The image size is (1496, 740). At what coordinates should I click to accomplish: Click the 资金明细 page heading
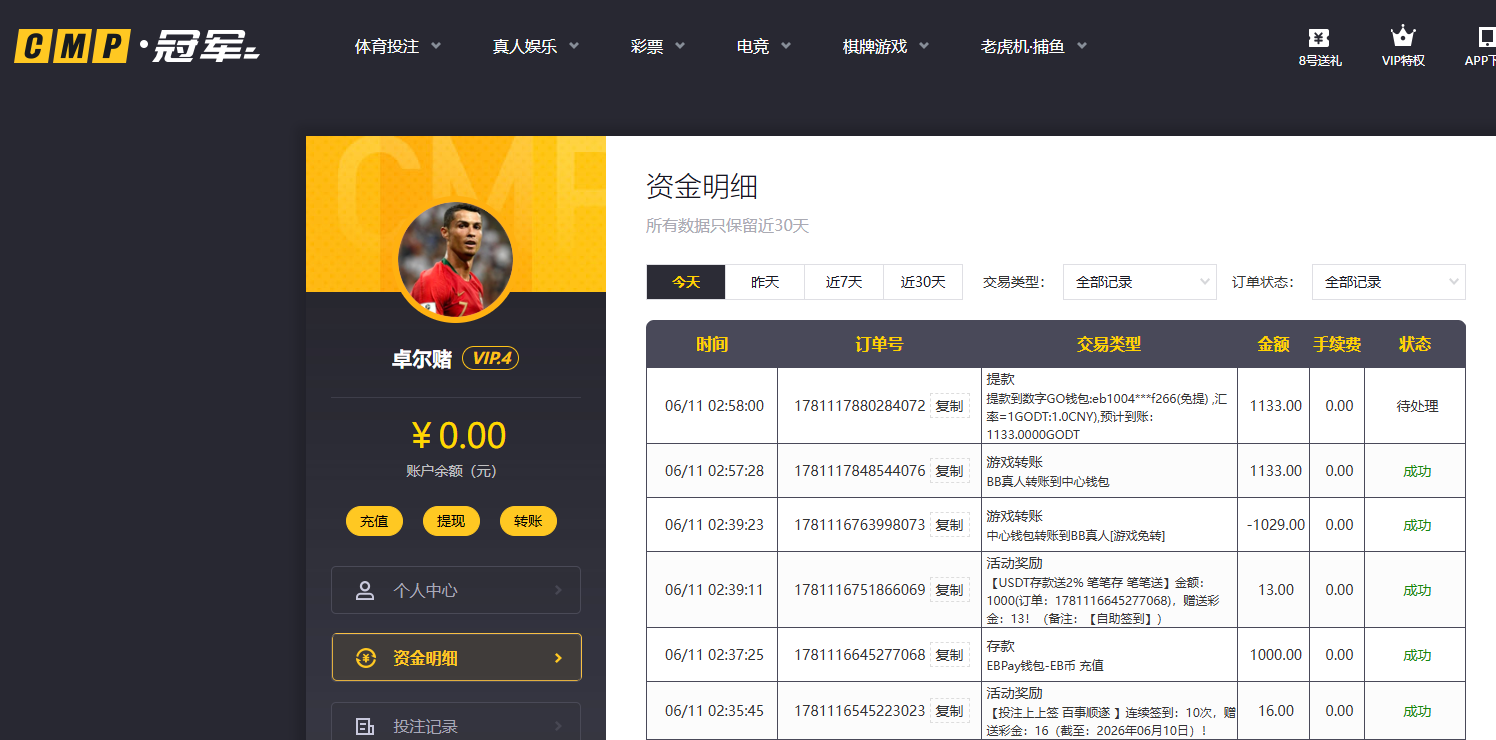pyautogui.click(x=702, y=186)
